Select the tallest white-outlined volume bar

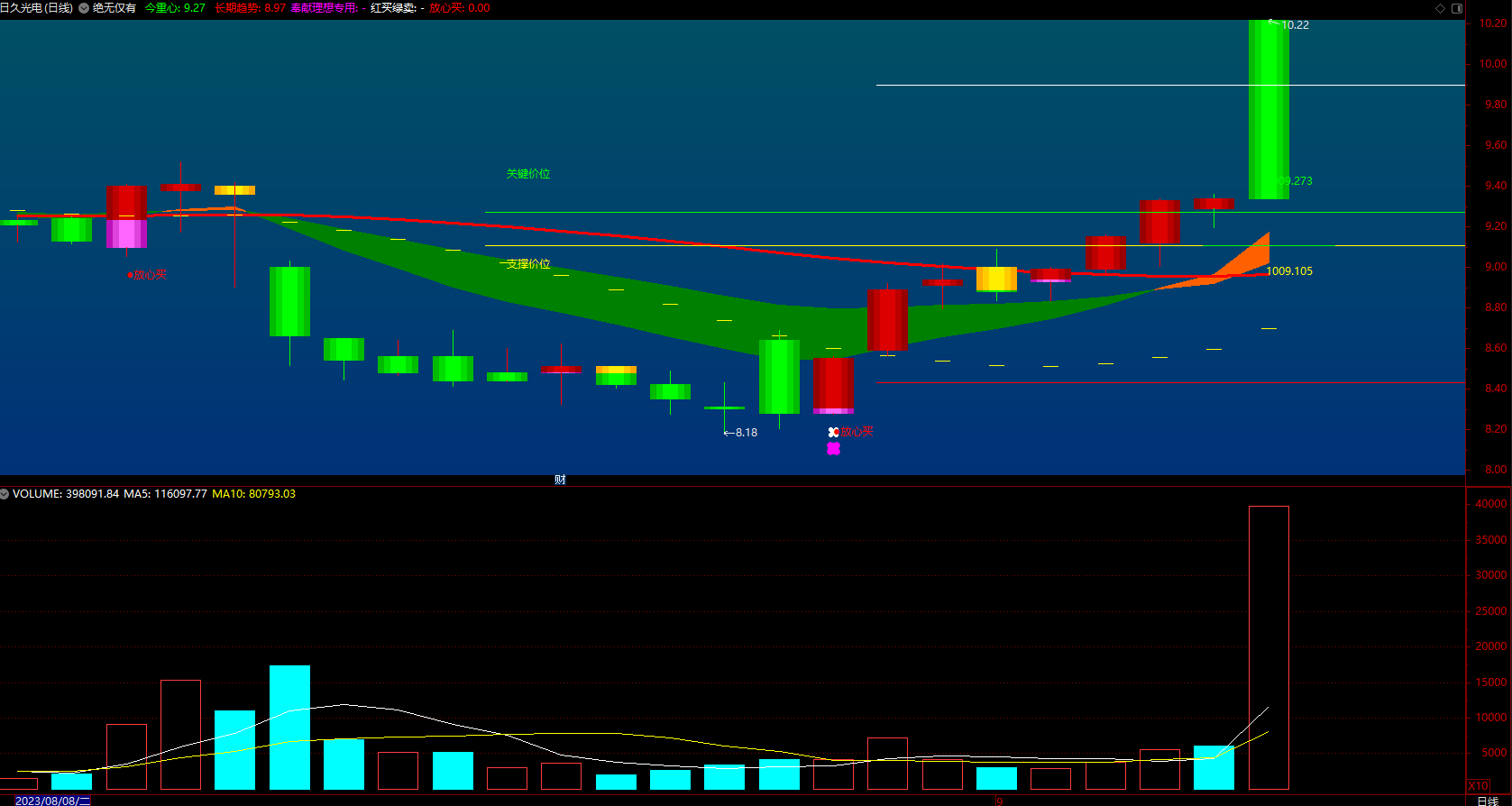point(1269,647)
